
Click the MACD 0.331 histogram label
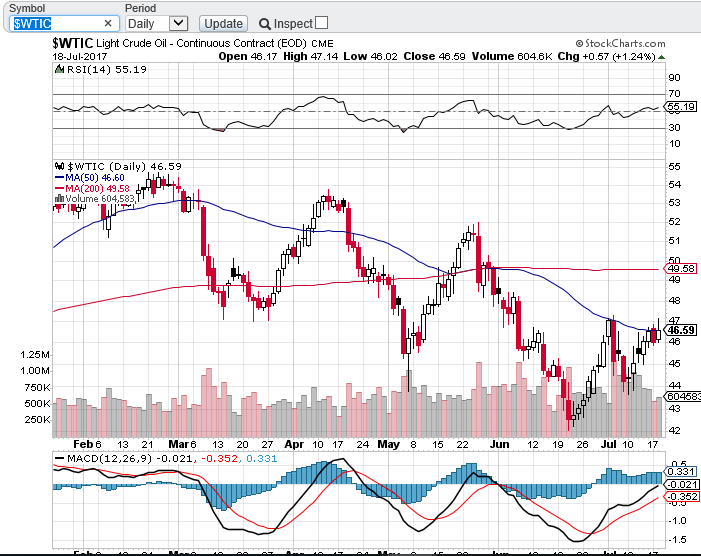pos(681,471)
